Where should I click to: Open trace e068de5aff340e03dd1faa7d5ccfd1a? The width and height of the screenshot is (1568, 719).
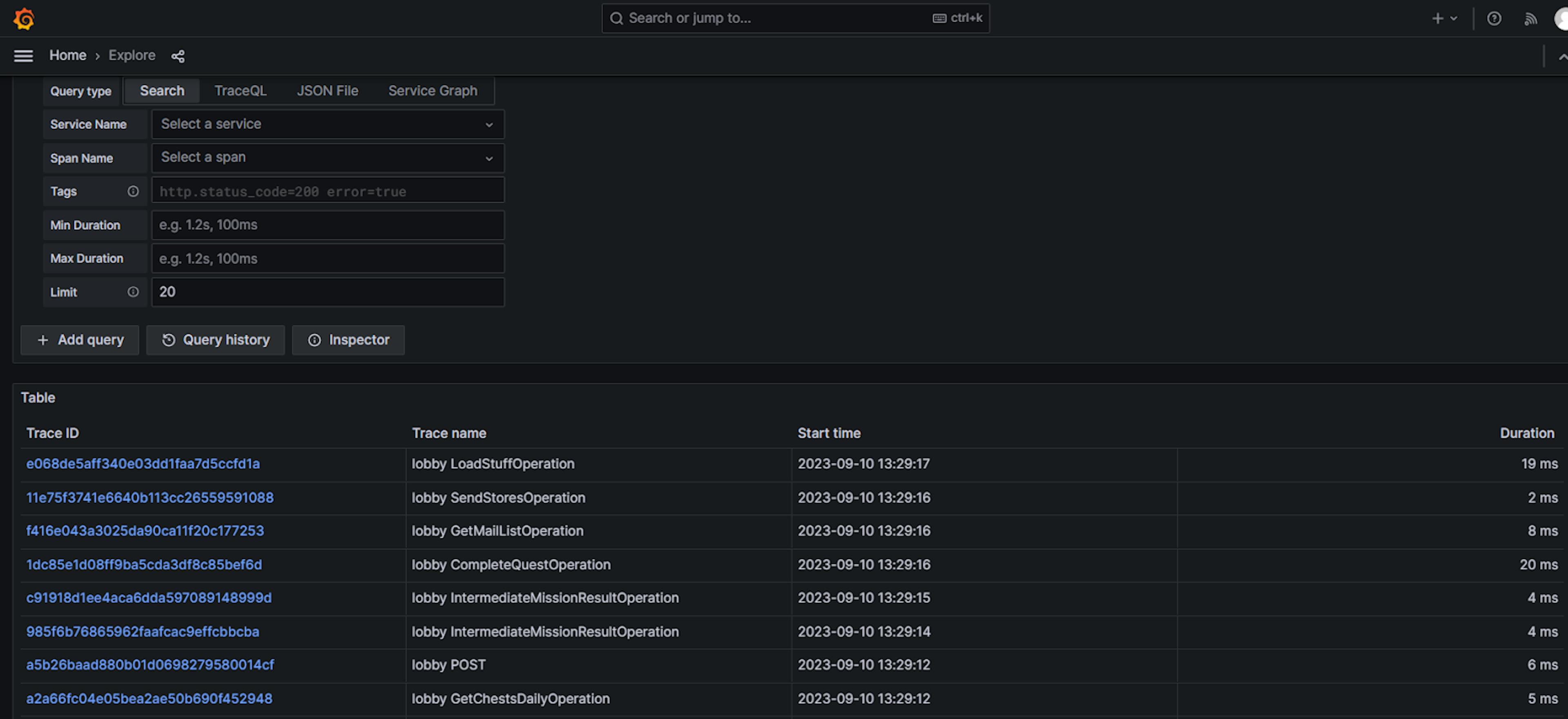pyautogui.click(x=143, y=464)
